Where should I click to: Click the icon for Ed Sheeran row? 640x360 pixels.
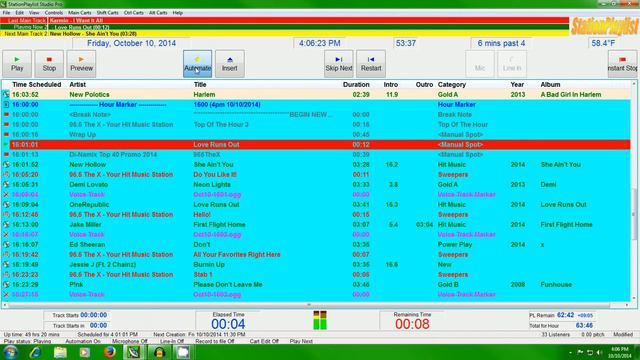coord(6,244)
